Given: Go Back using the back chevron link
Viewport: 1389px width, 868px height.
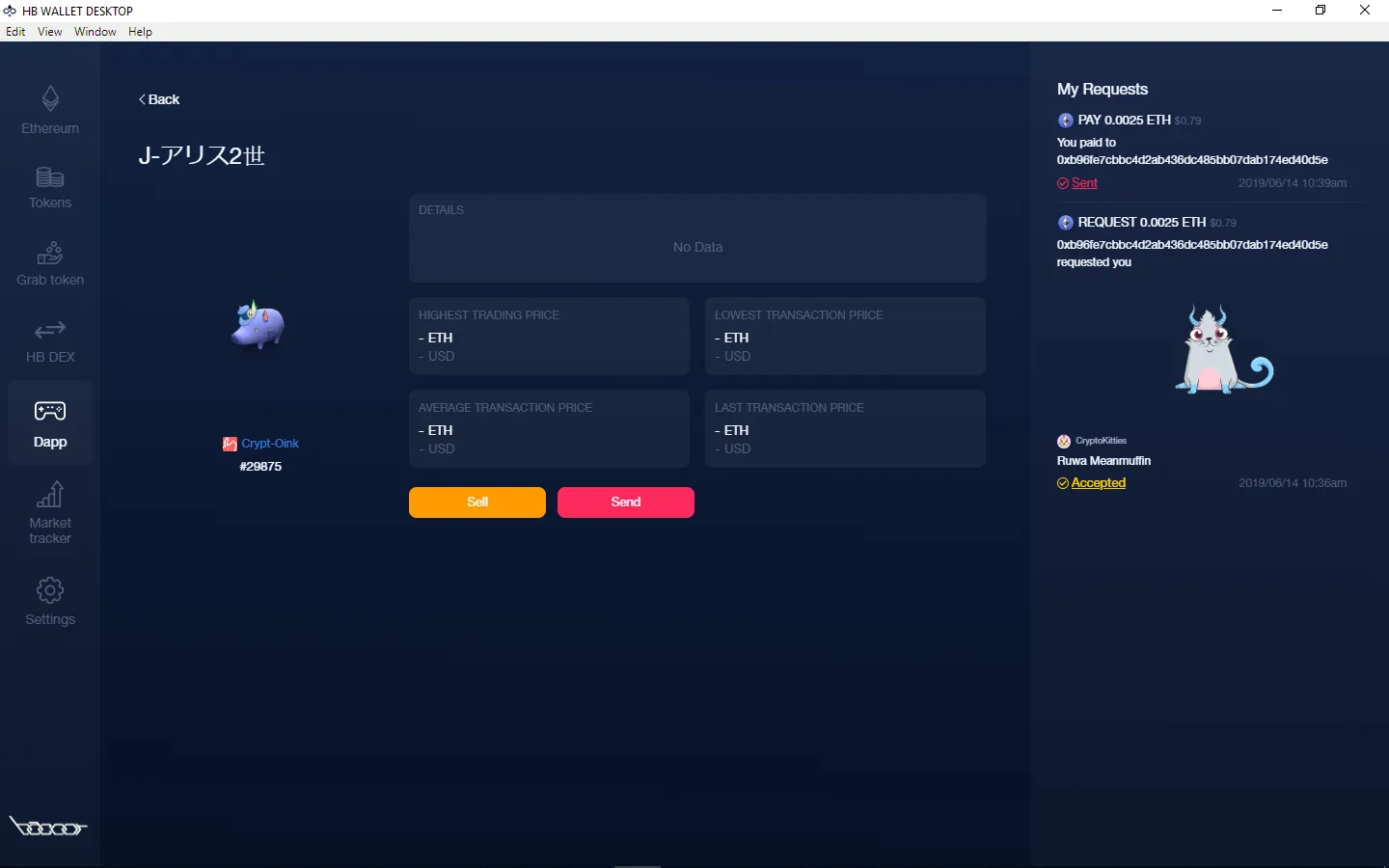Looking at the screenshot, I should point(158,99).
